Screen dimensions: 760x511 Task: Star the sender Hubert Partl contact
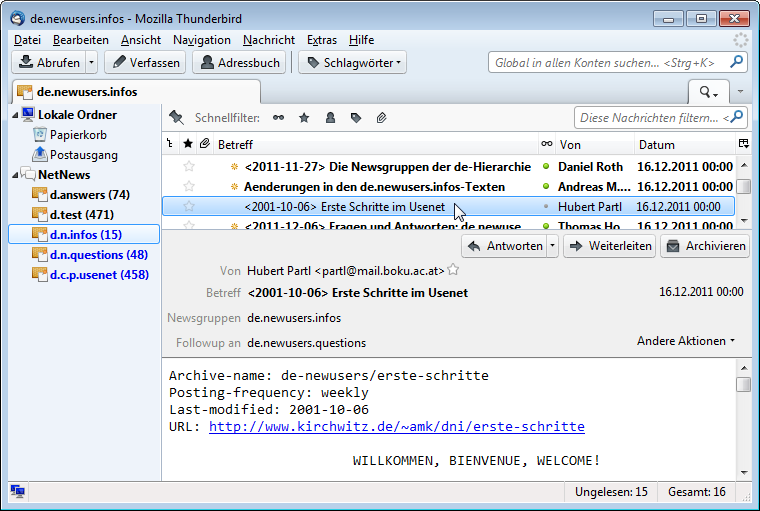point(454,270)
